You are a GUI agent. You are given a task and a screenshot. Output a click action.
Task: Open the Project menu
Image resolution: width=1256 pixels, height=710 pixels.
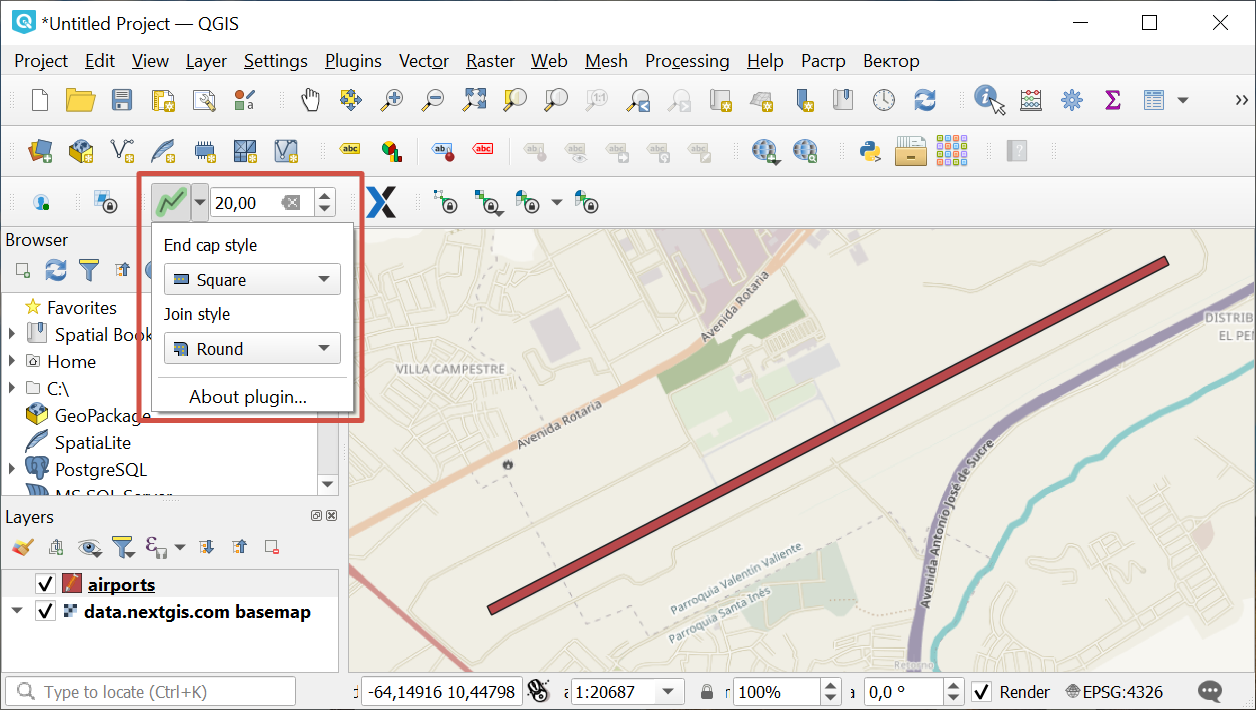41,61
